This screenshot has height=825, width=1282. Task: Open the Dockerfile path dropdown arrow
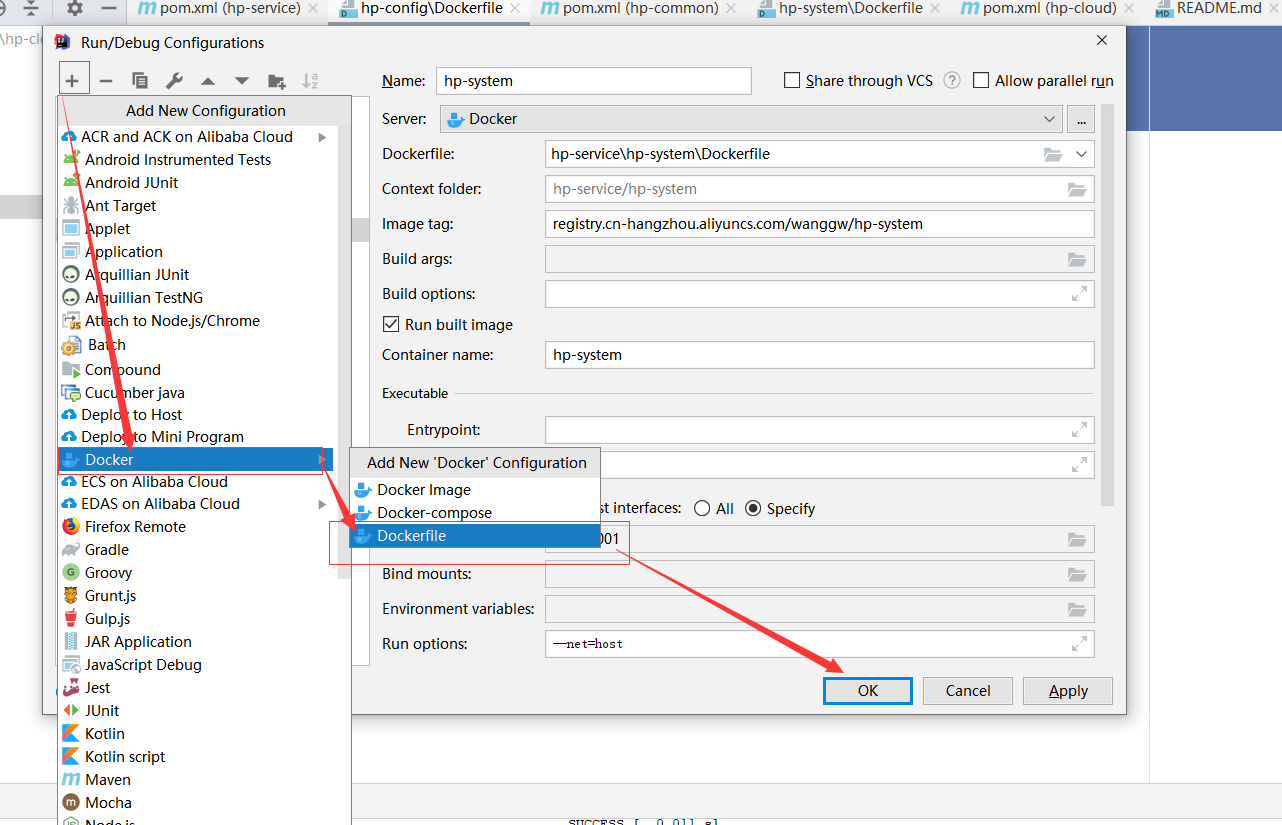point(1081,154)
